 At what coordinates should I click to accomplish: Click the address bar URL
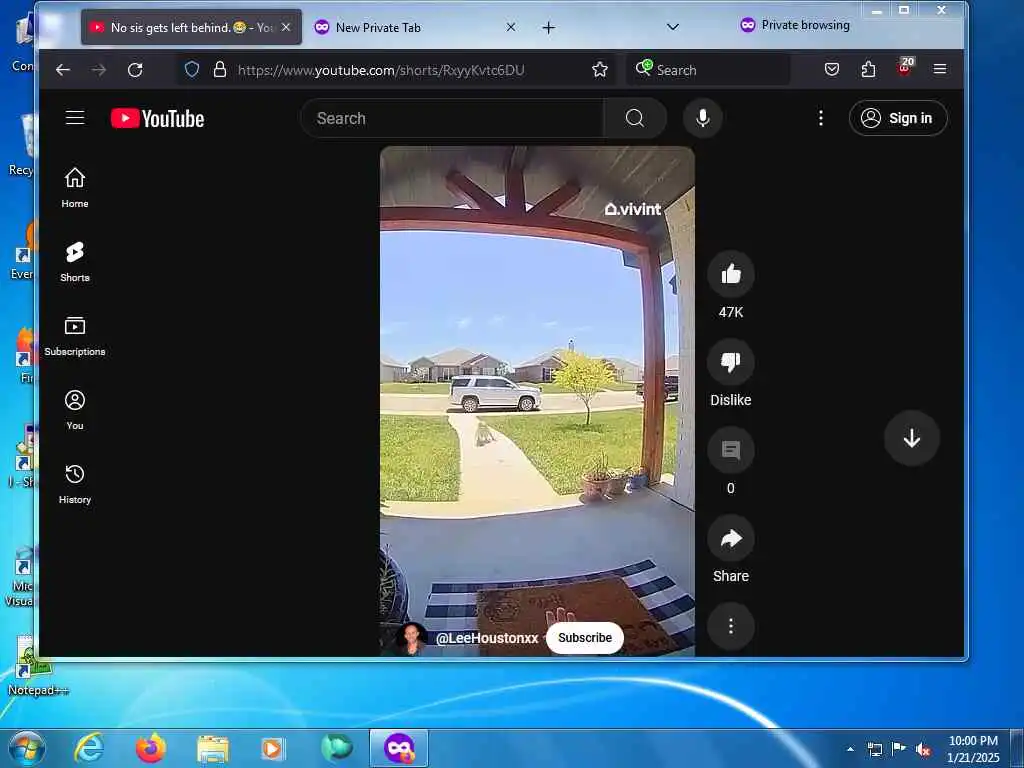click(381, 70)
